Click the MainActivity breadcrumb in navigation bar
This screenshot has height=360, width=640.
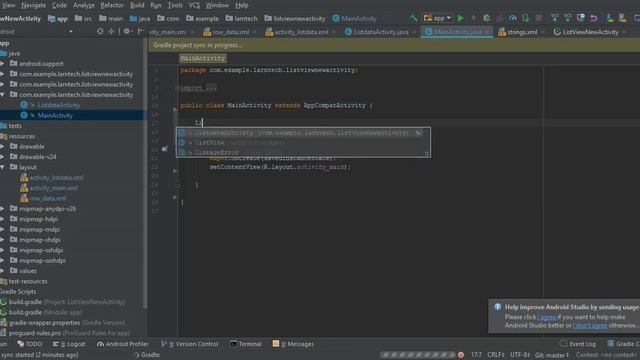(x=355, y=18)
